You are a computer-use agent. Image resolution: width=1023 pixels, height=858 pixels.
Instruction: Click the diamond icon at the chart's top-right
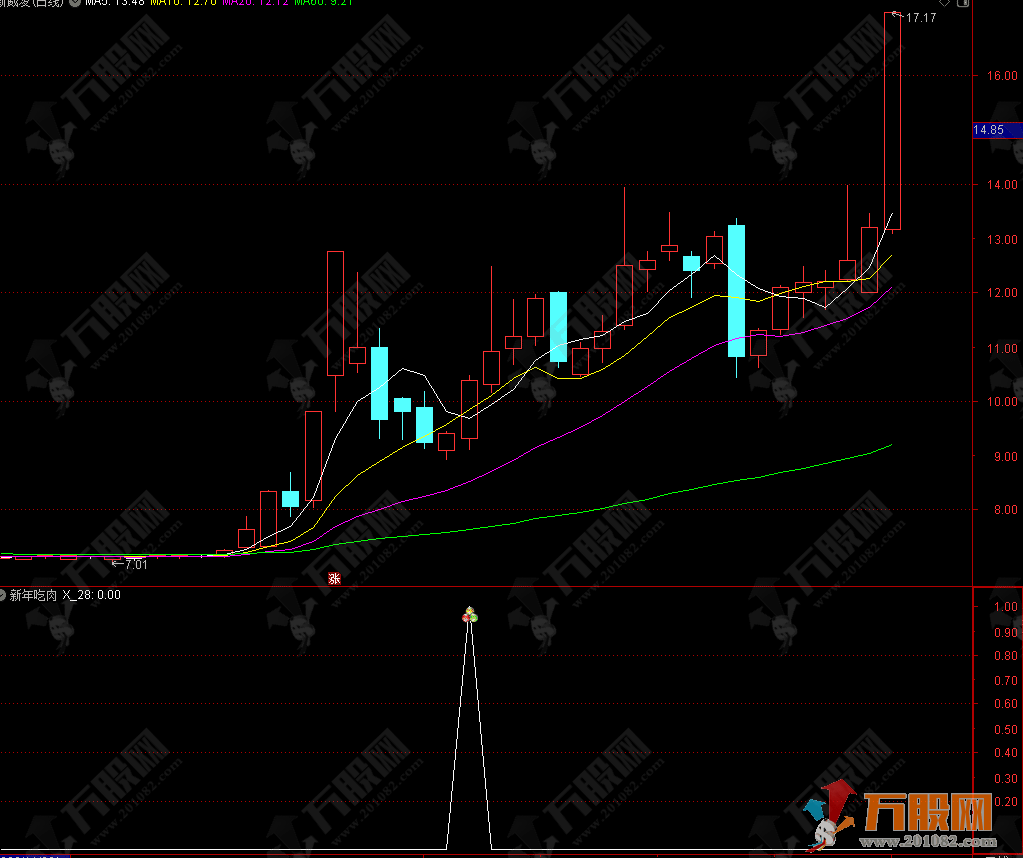click(944, 3)
